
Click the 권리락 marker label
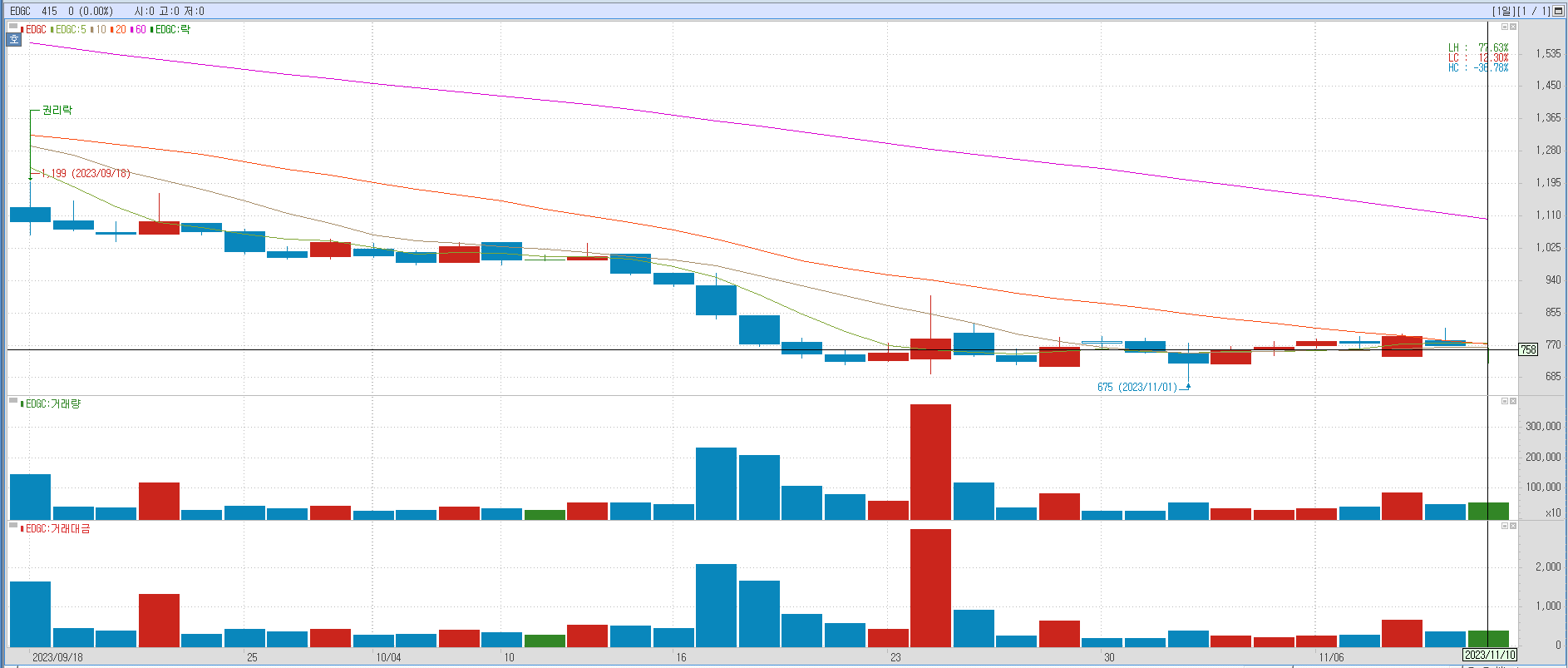[x=57, y=110]
